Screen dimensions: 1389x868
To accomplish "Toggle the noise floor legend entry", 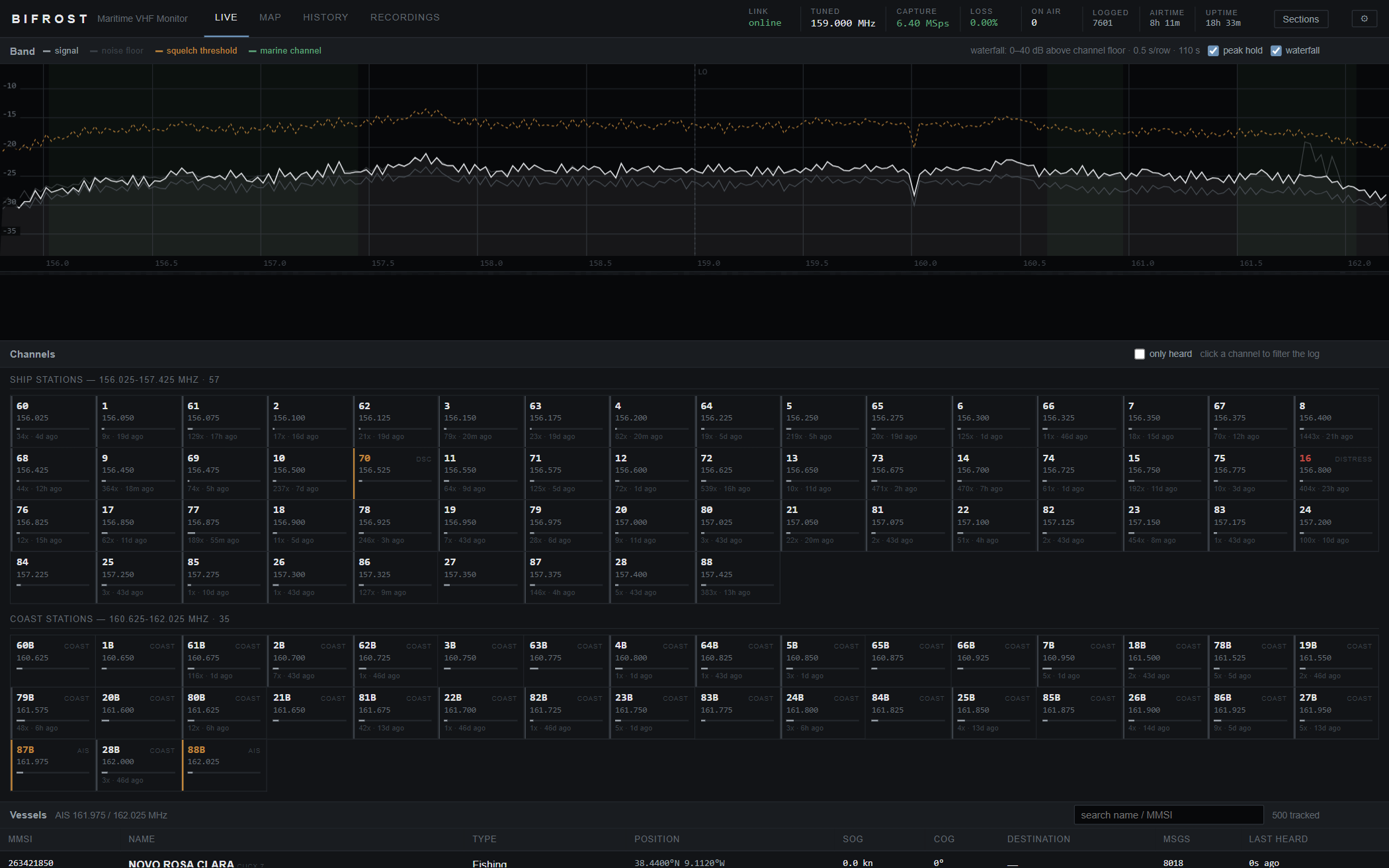I will (116, 51).
